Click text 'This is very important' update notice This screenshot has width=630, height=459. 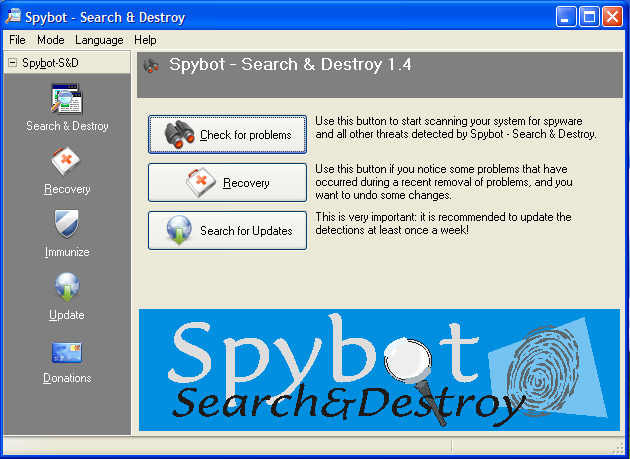click(x=443, y=223)
